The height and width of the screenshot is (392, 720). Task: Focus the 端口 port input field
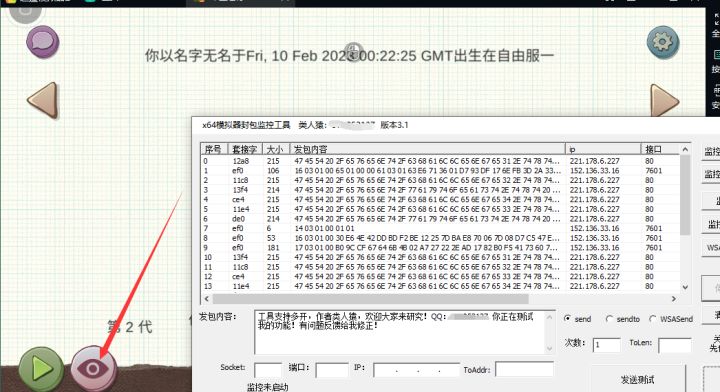coord(332,370)
